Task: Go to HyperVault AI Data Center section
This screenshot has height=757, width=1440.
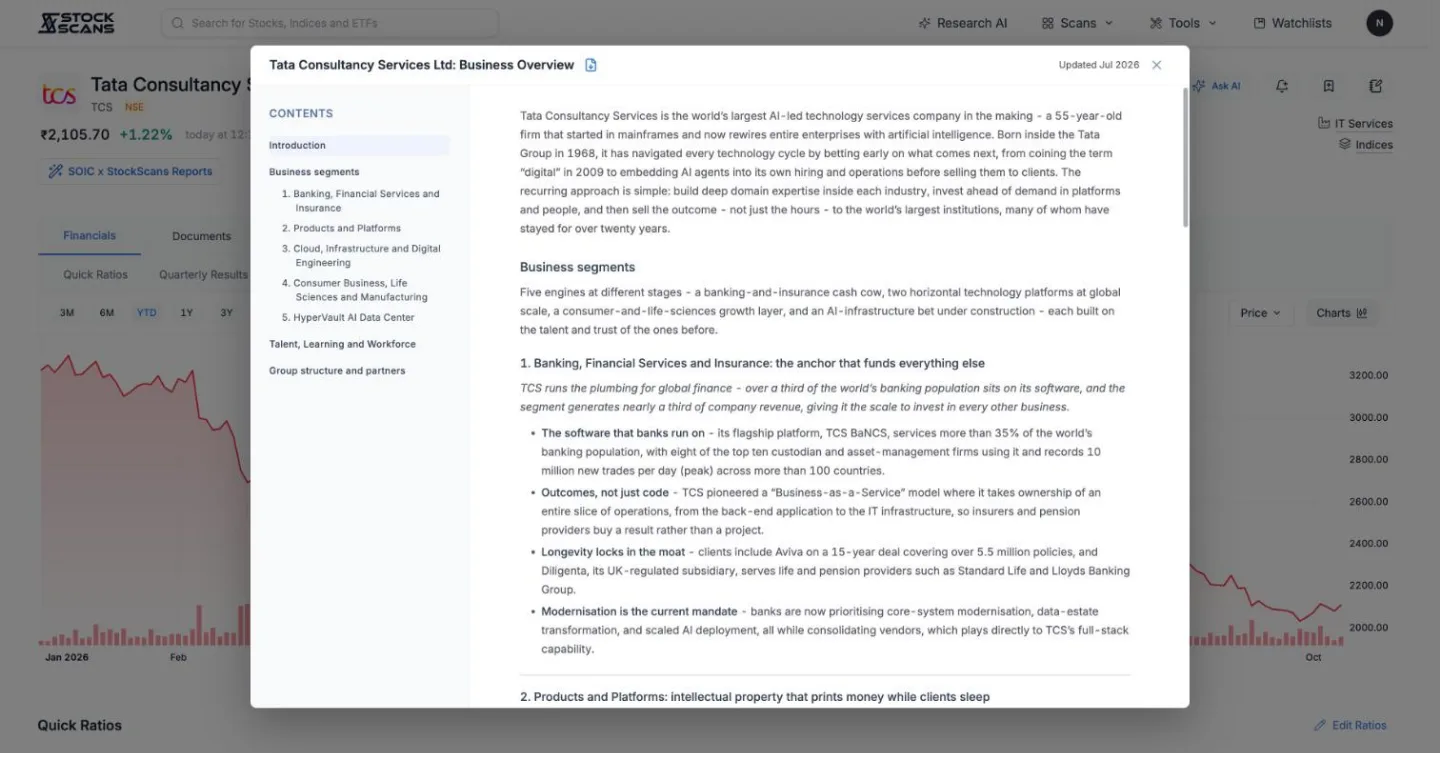Action: click(348, 317)
